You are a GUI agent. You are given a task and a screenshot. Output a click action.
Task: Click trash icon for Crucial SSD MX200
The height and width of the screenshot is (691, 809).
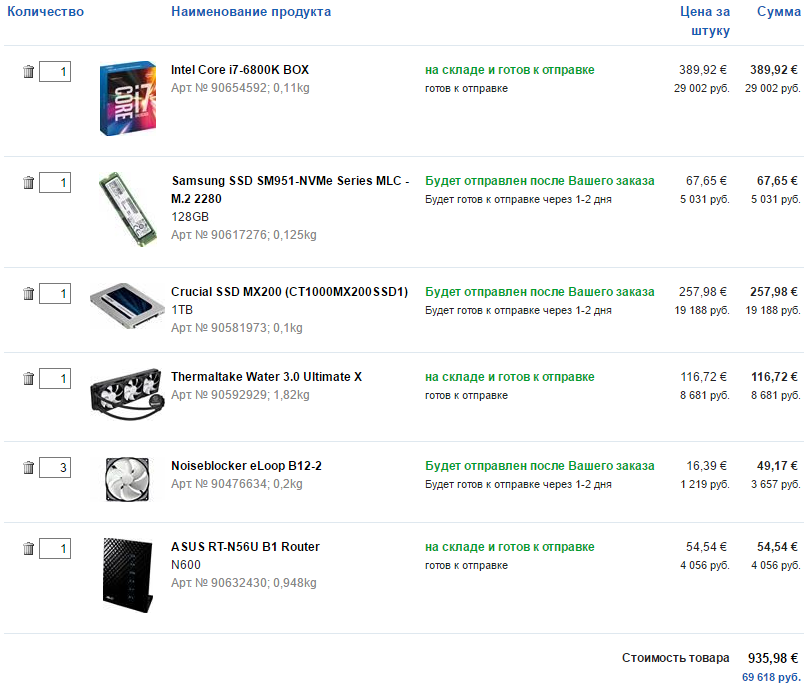pyautogui.click(x=28, y=293)
